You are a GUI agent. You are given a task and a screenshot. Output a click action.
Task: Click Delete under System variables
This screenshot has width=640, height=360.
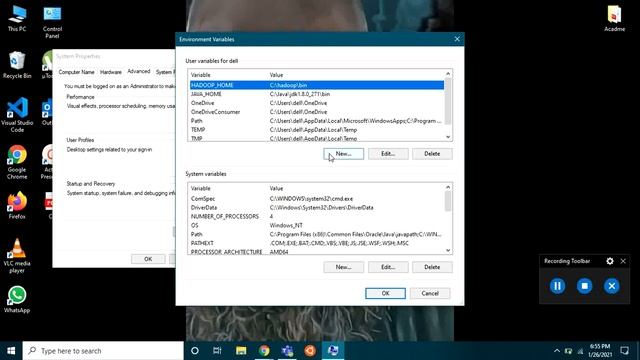pos(432,267)
